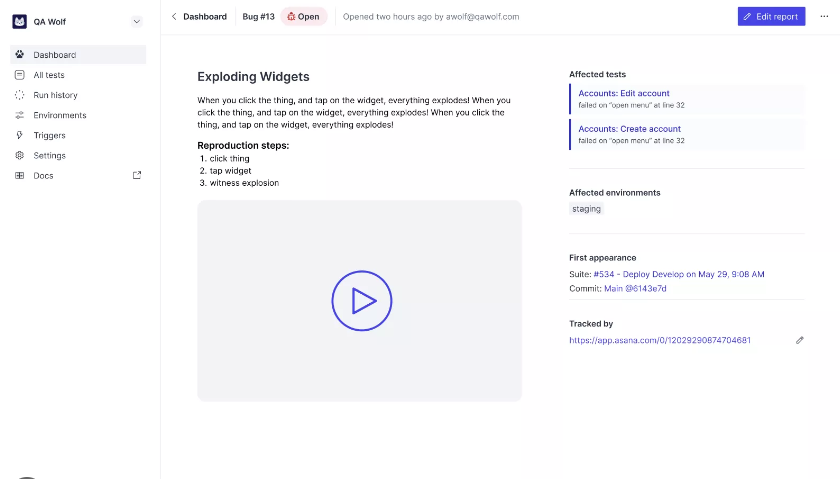Click the bug icon in Open badge
Image resolution: width=840 pixels, height=479 pixels.
click(x=291, y=17)
